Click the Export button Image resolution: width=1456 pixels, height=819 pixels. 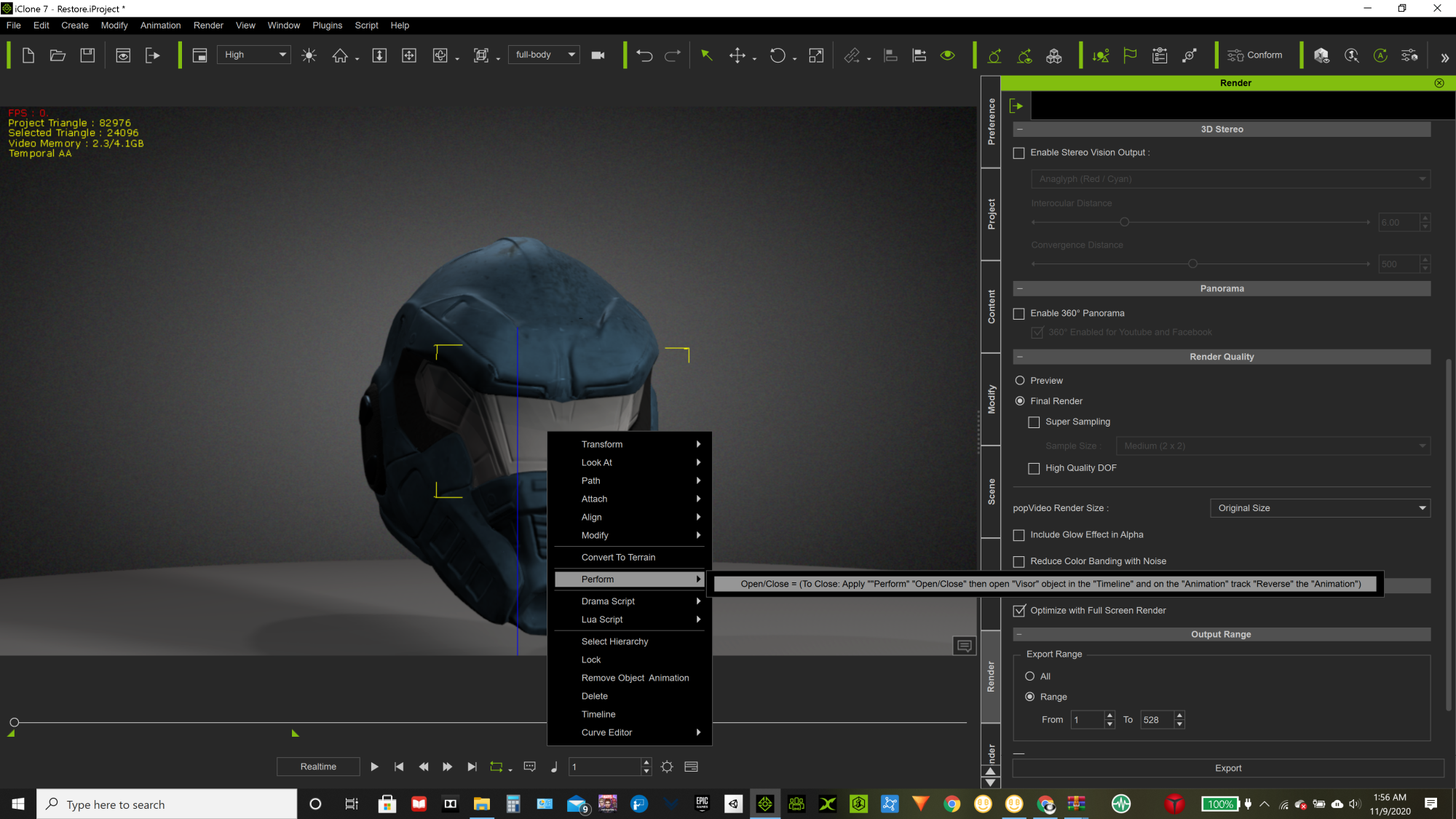pyautogui.click(x=1228, y=768)
